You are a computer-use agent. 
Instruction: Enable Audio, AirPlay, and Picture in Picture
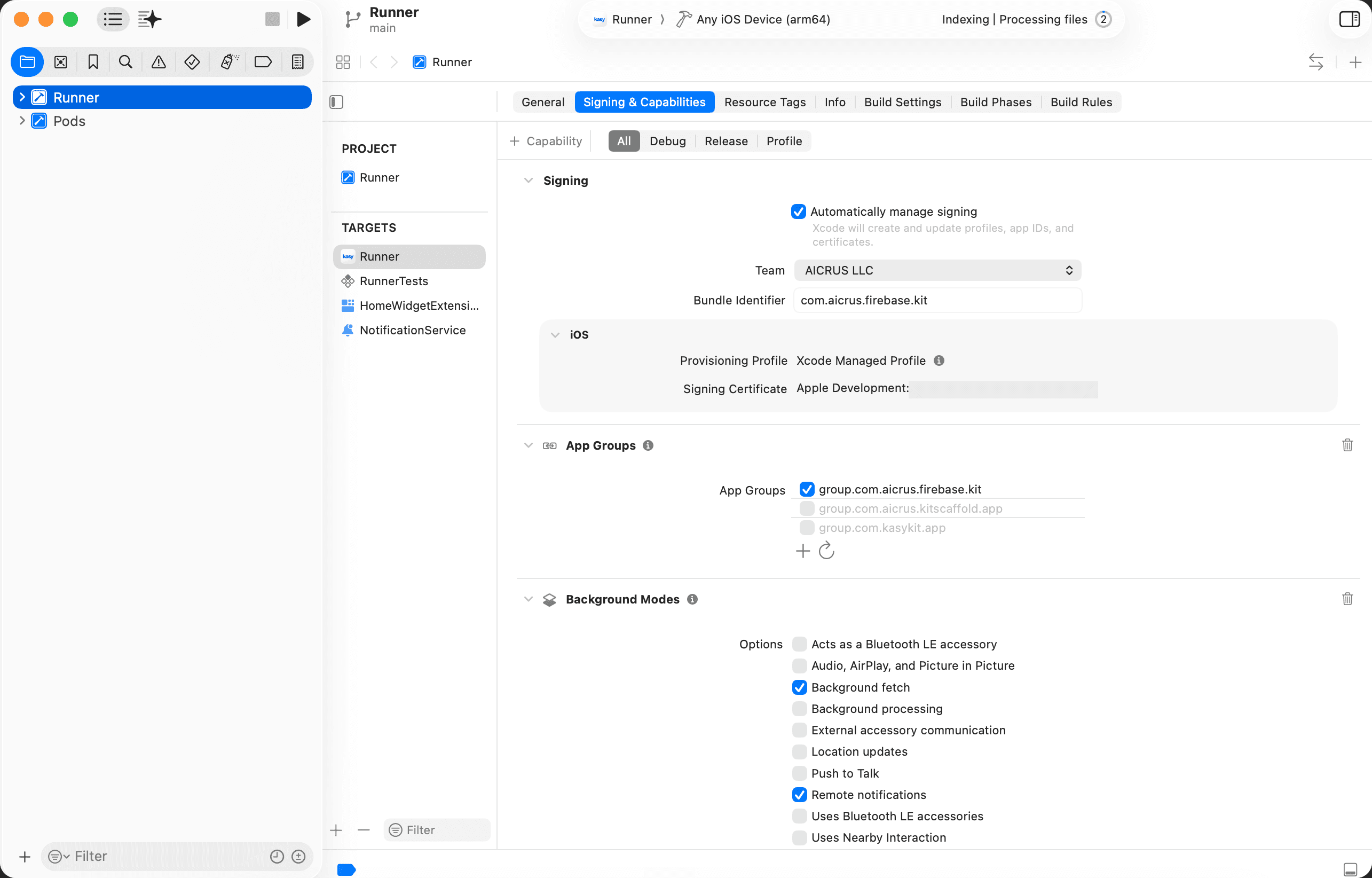799,666
